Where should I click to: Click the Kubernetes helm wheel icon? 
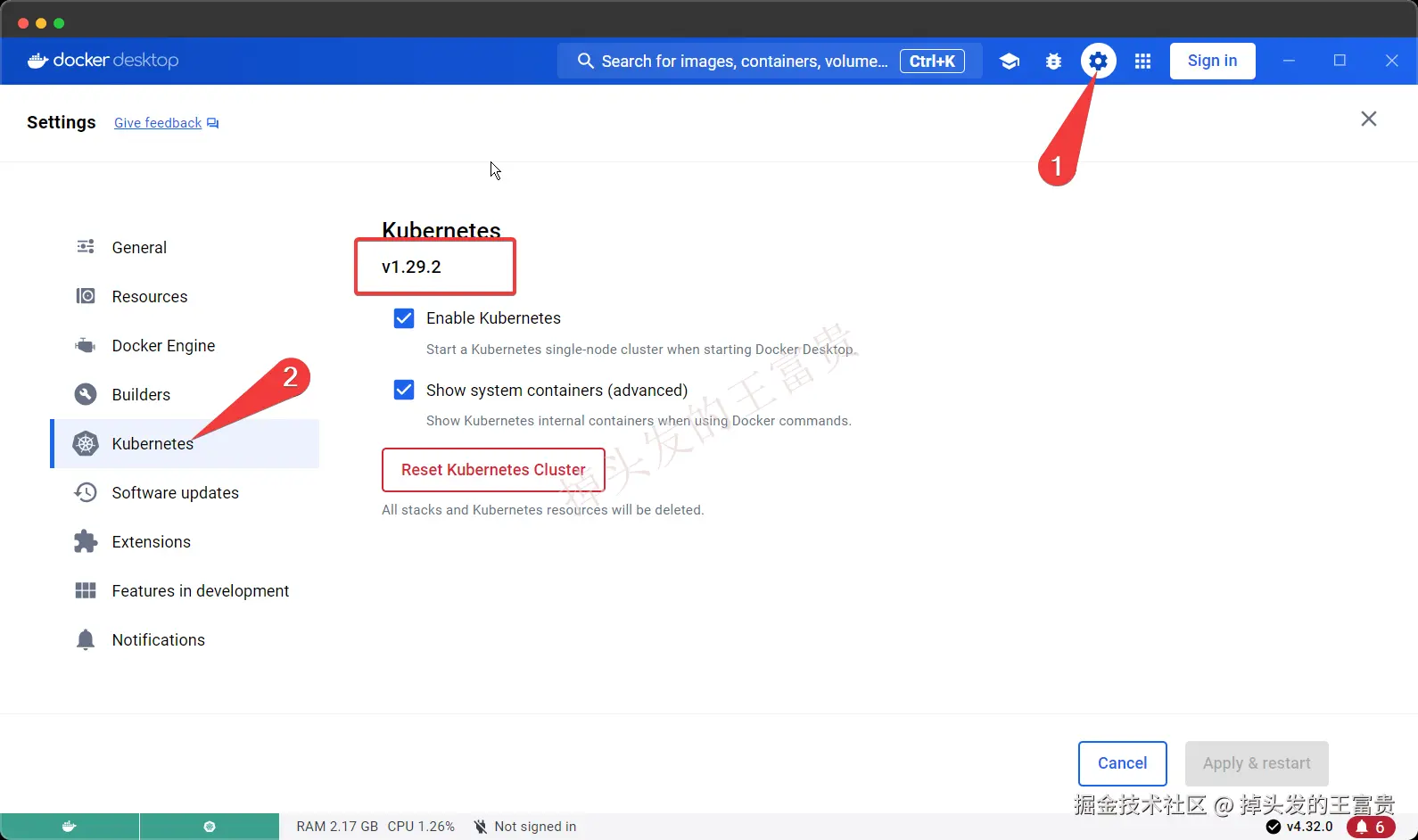(86, 443)
